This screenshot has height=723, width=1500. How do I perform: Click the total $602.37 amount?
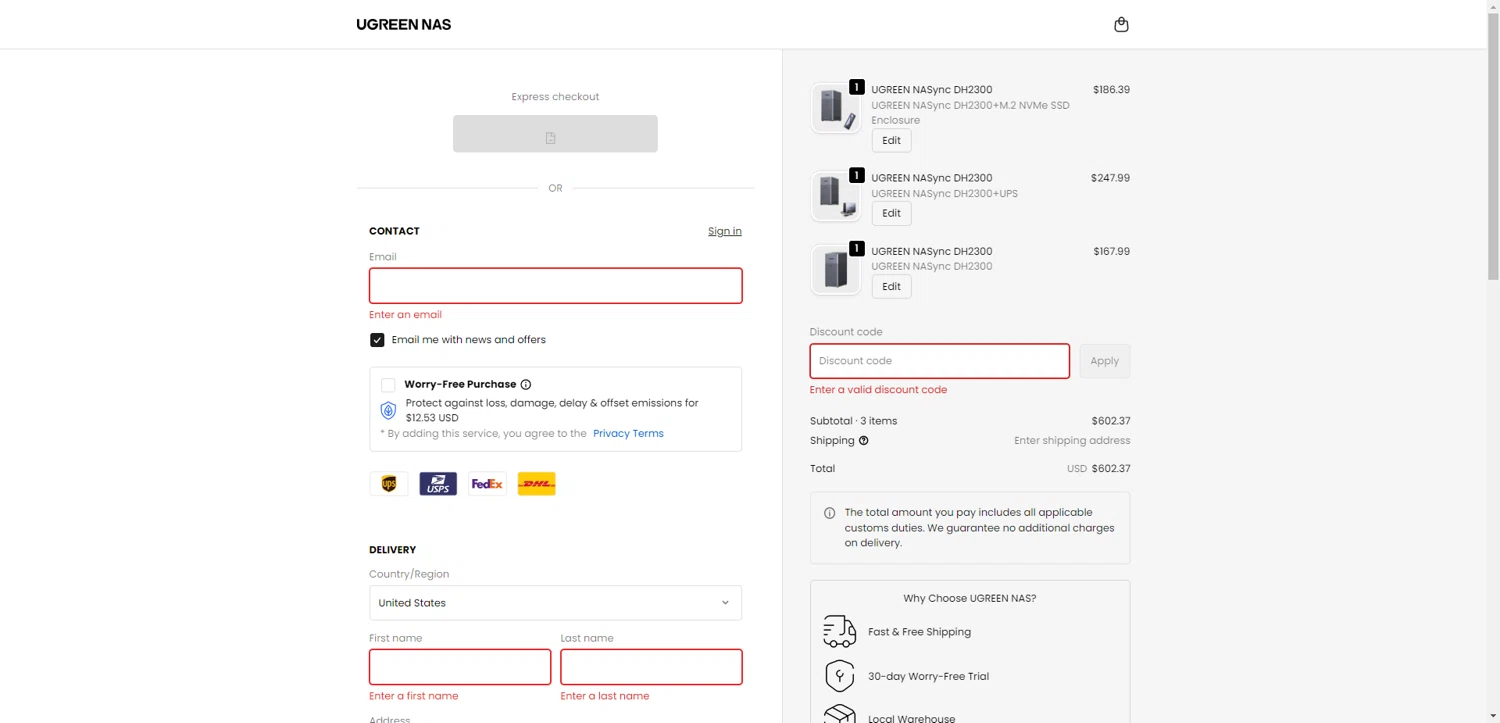1111,469
